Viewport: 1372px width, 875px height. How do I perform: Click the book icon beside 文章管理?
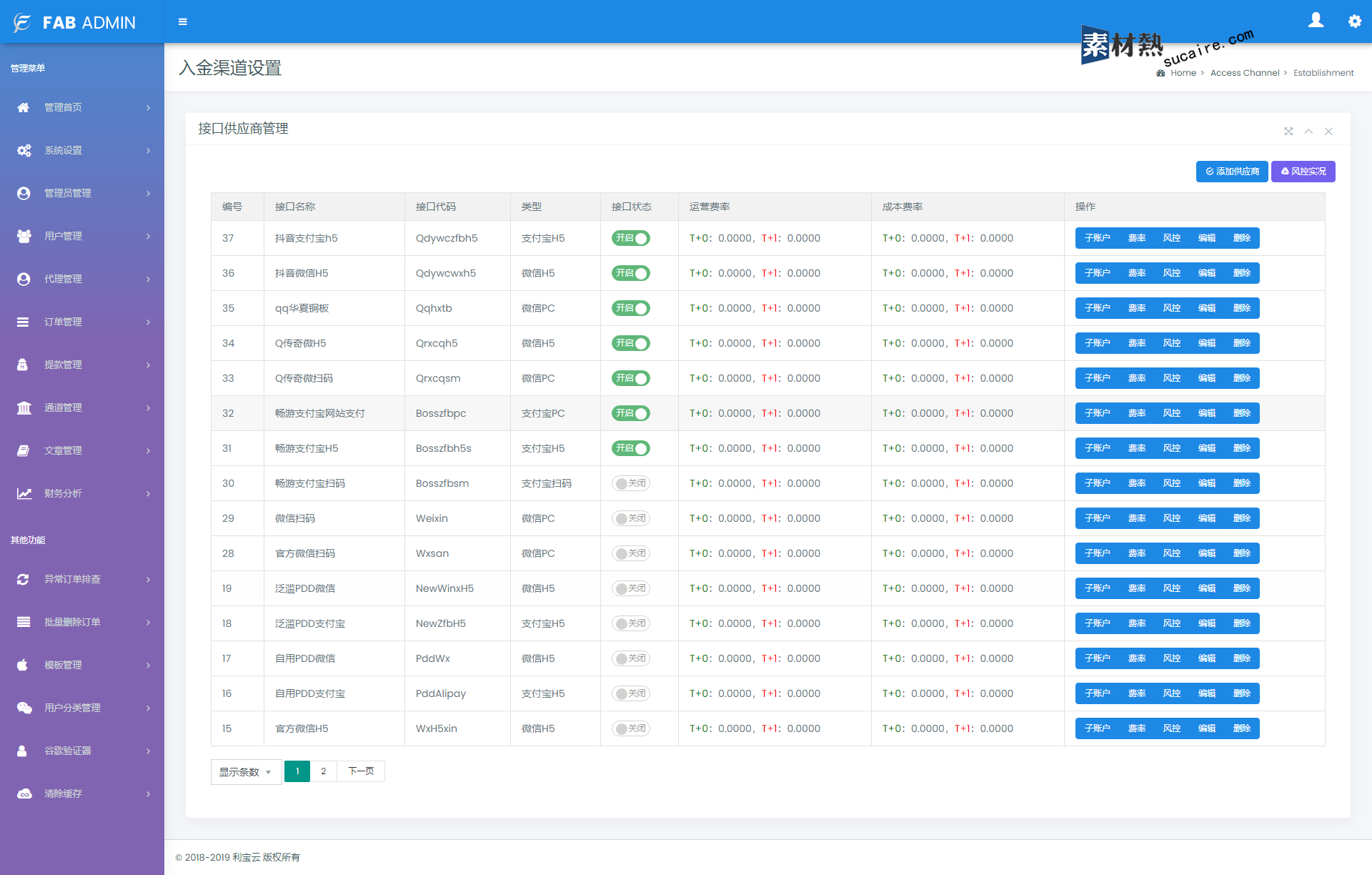point(24,450)
